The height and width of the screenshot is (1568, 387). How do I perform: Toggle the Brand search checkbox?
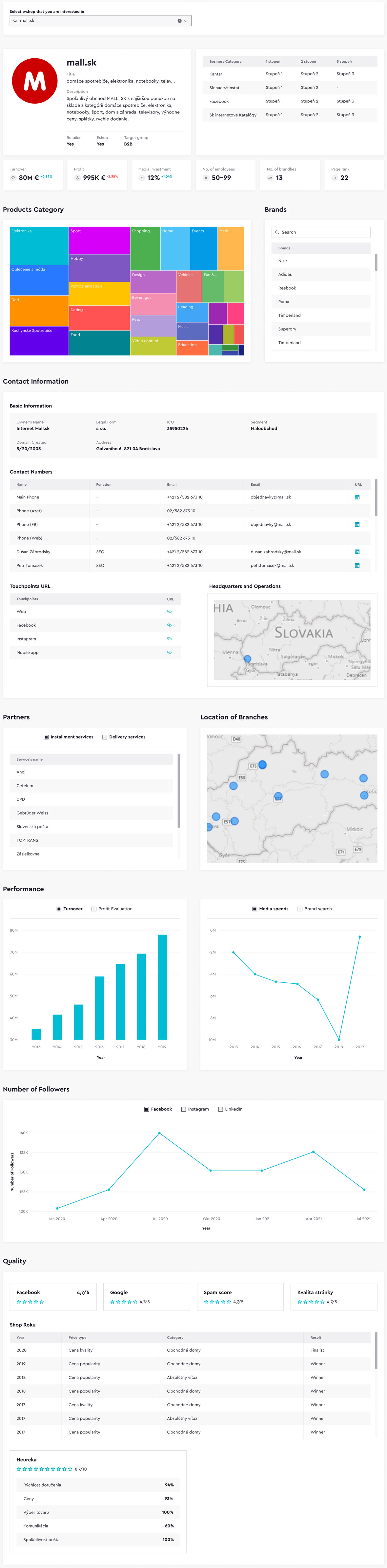coord(300,909)
